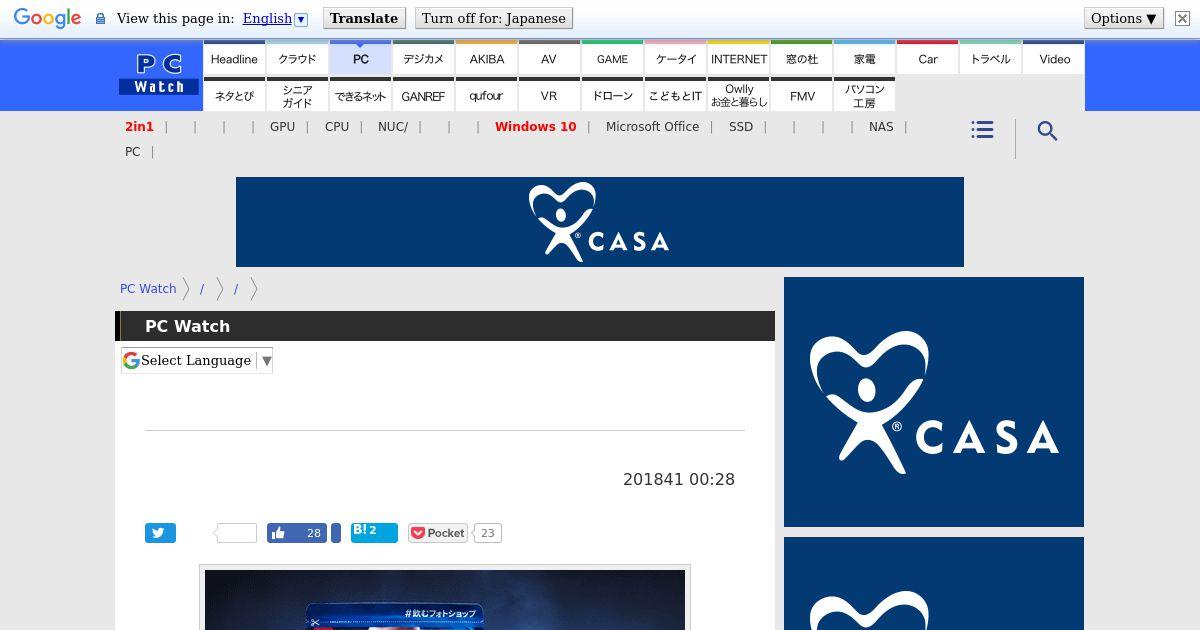Open the パソコン工房 tab

point(864,95)
